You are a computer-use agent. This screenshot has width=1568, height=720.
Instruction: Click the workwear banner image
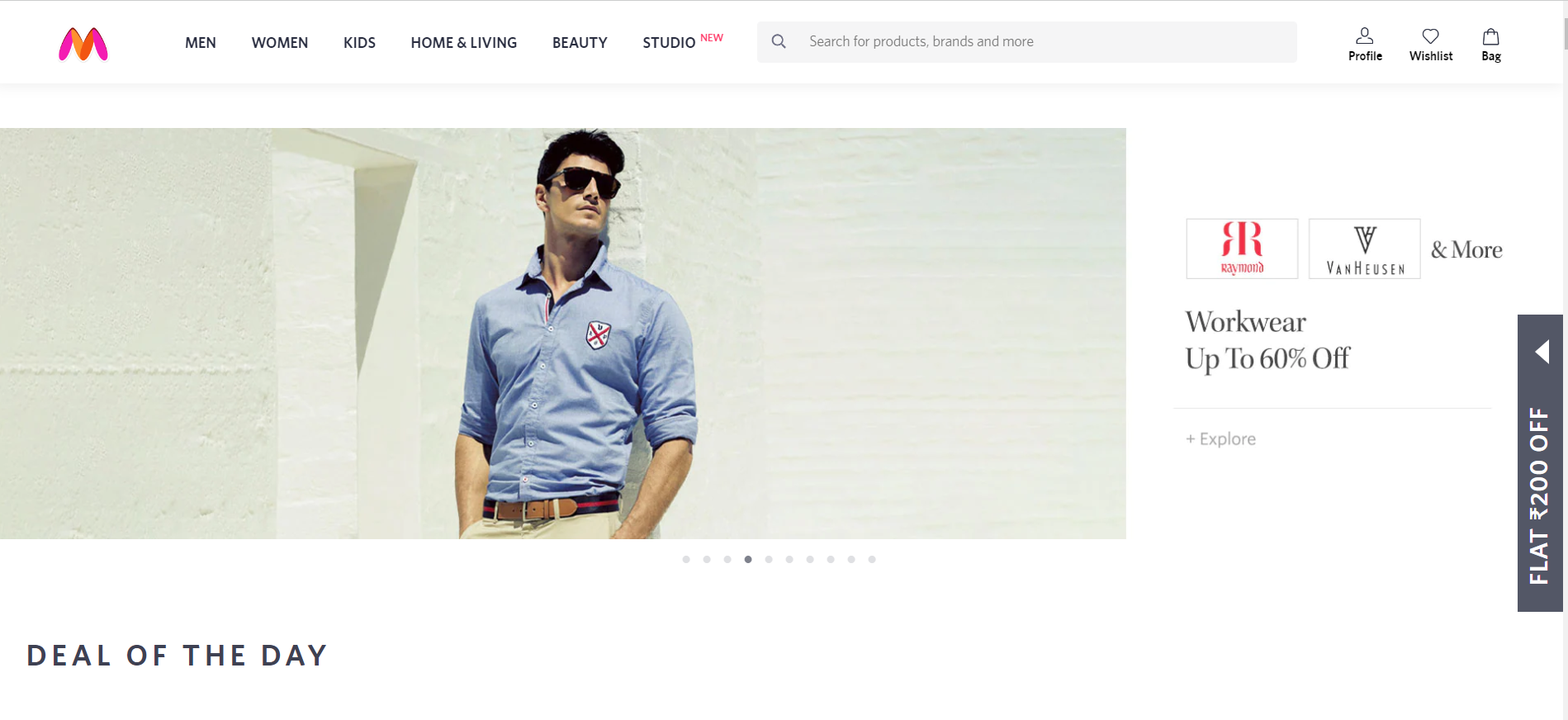click(x=562, y=334)
